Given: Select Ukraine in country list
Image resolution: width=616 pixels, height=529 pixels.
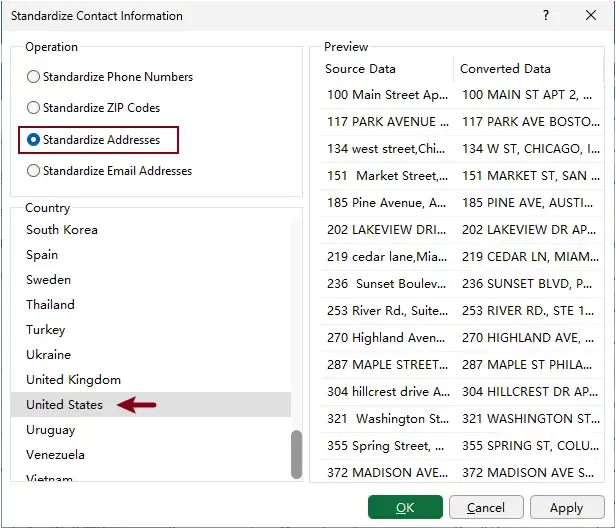Looking at the screenshot, I should tap(151, 355).
